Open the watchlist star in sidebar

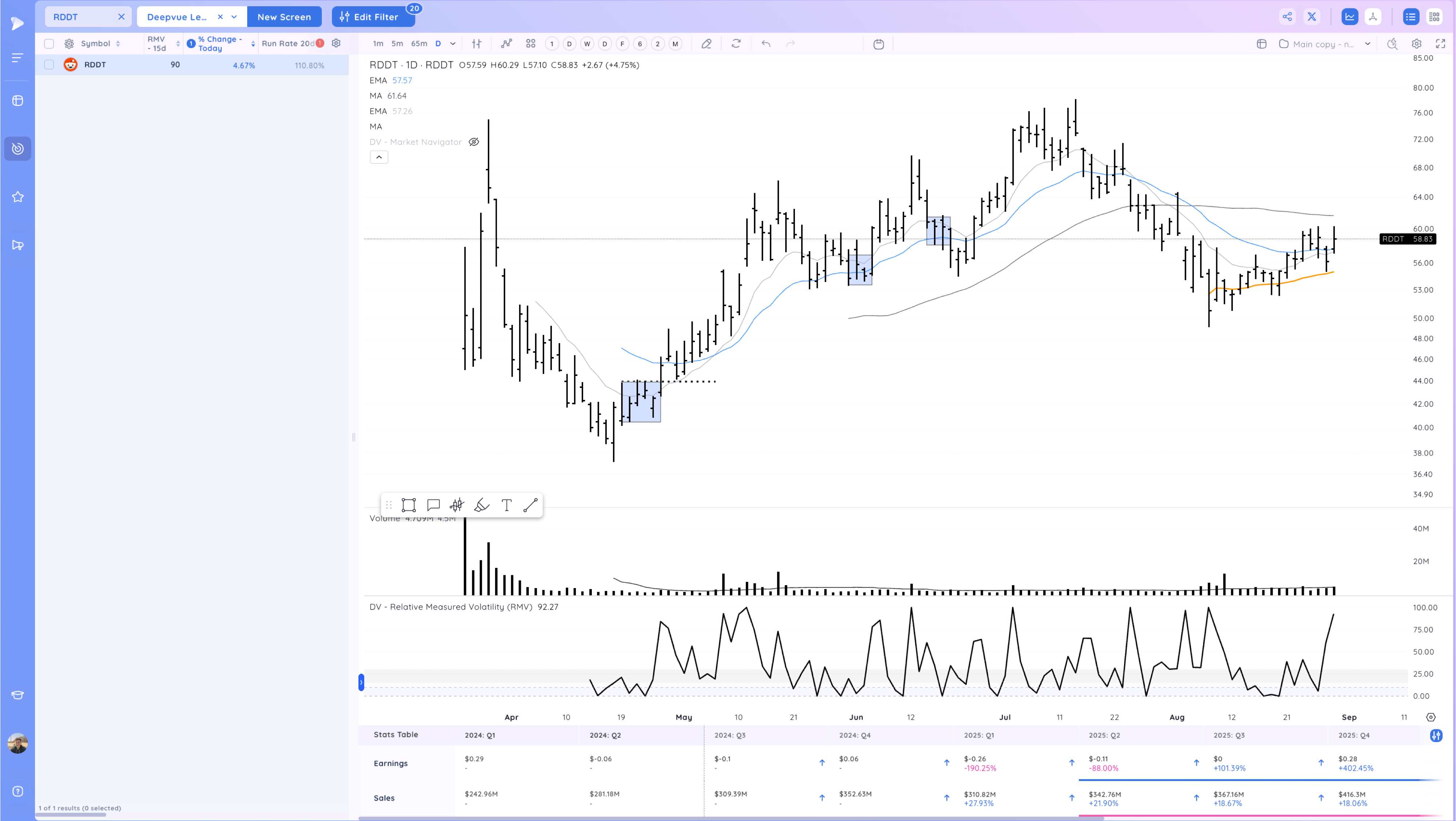coord(17,197)
